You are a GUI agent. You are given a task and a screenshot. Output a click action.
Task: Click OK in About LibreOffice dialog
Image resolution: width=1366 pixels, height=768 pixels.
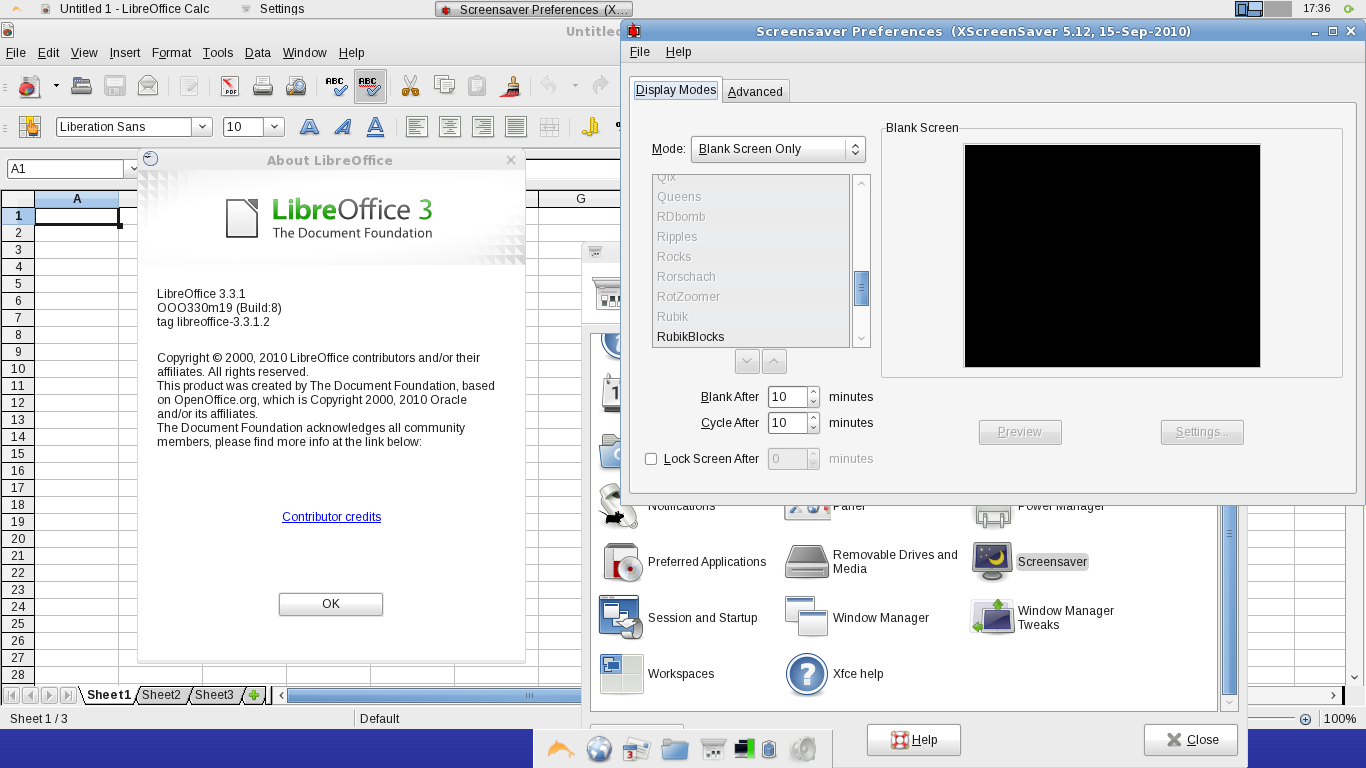[331, 604]
